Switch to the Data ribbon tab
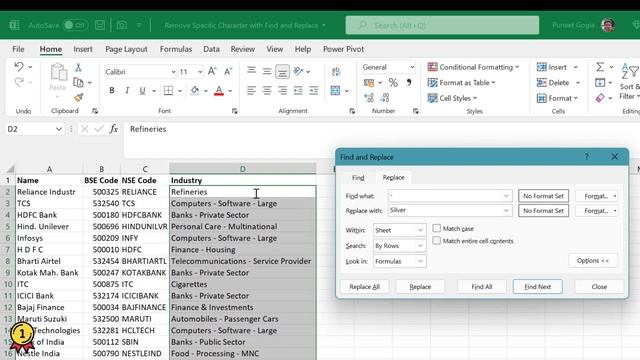This screenshot has height=360, width=640. (211, 49)
